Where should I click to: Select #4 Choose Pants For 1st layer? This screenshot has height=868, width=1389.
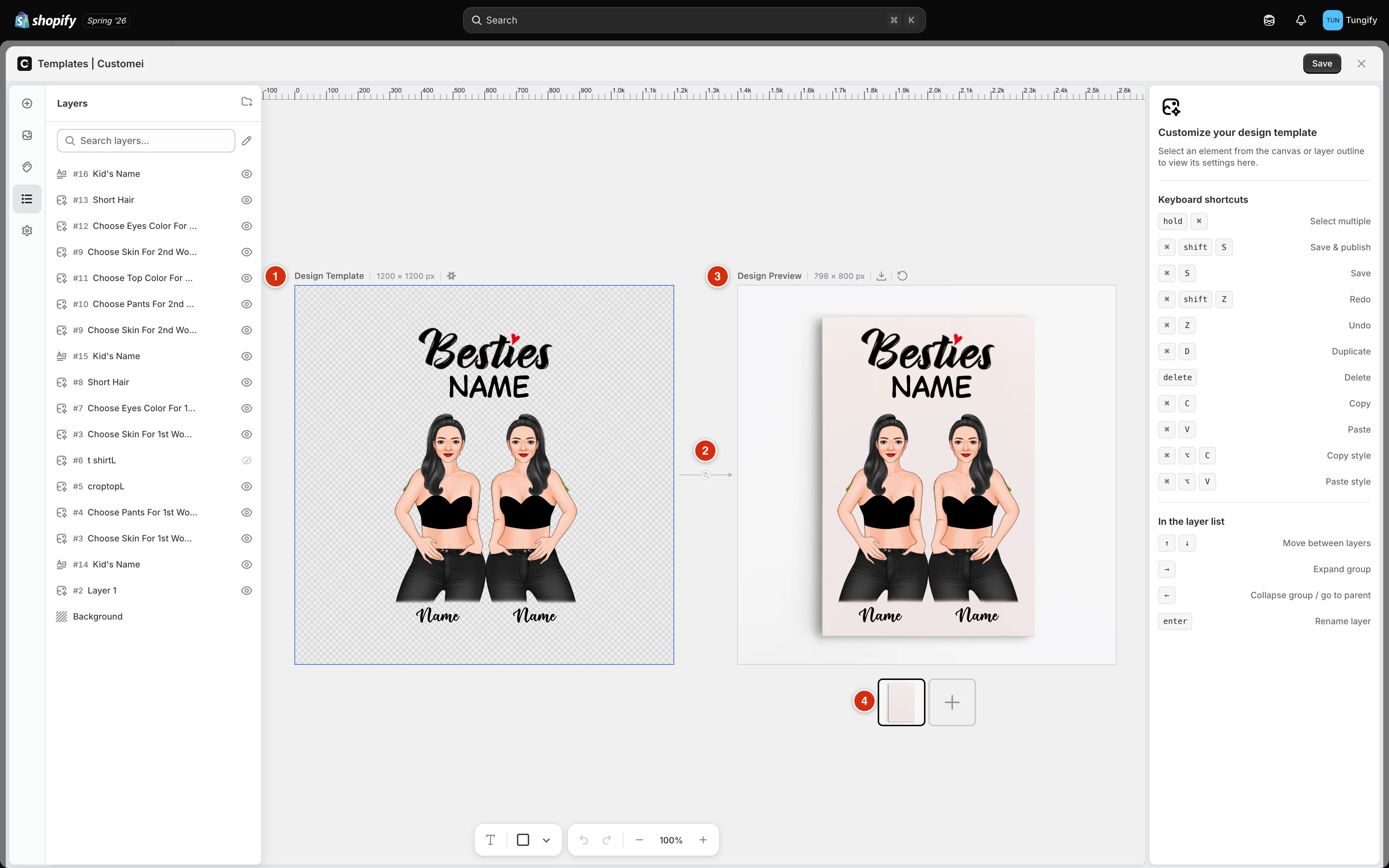(x=153, y=512)
